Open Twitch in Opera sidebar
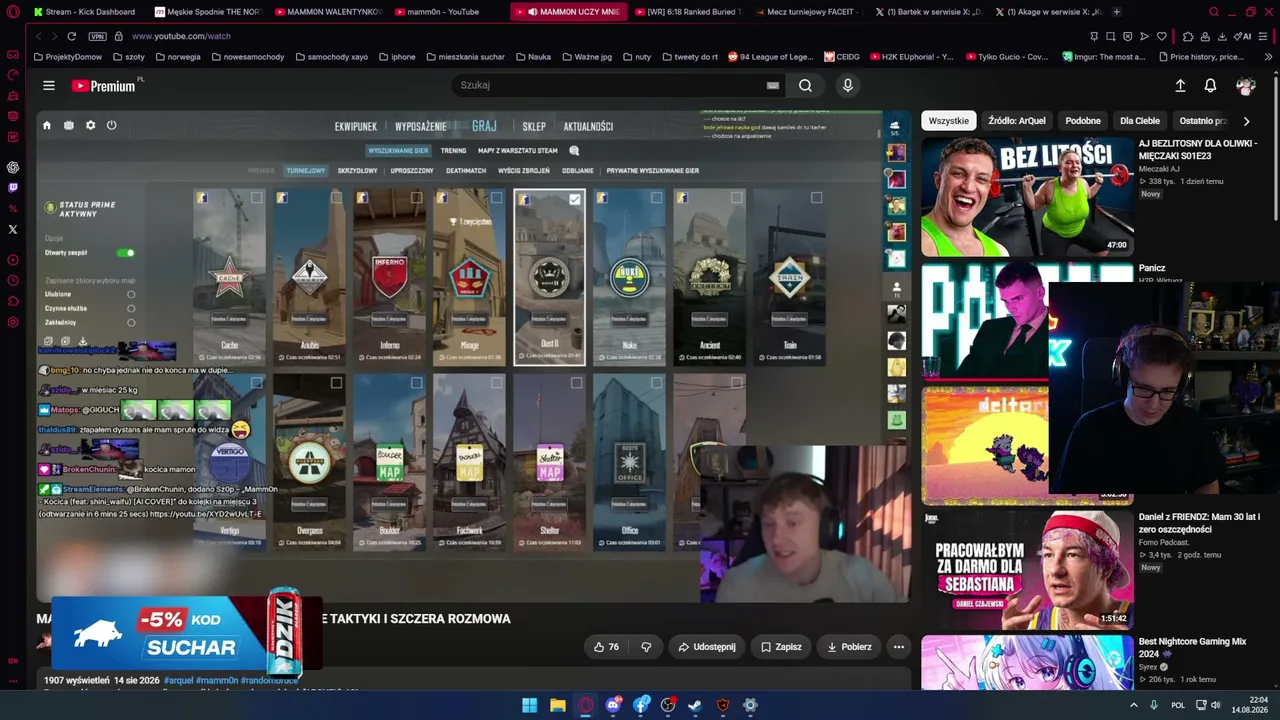 click(x=13, y=188)
